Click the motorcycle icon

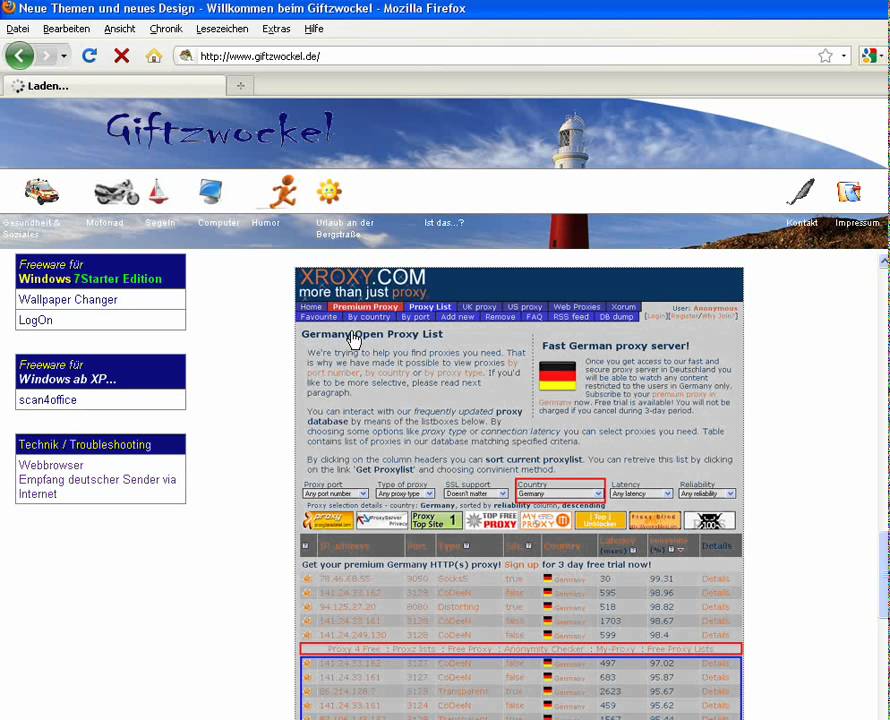tap(116, 192)
